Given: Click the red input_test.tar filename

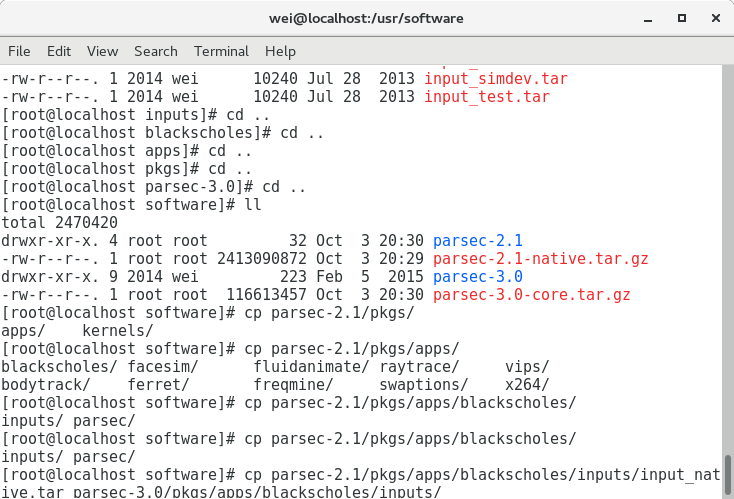Looking at the screenshot, I should [x=487, y=96].
